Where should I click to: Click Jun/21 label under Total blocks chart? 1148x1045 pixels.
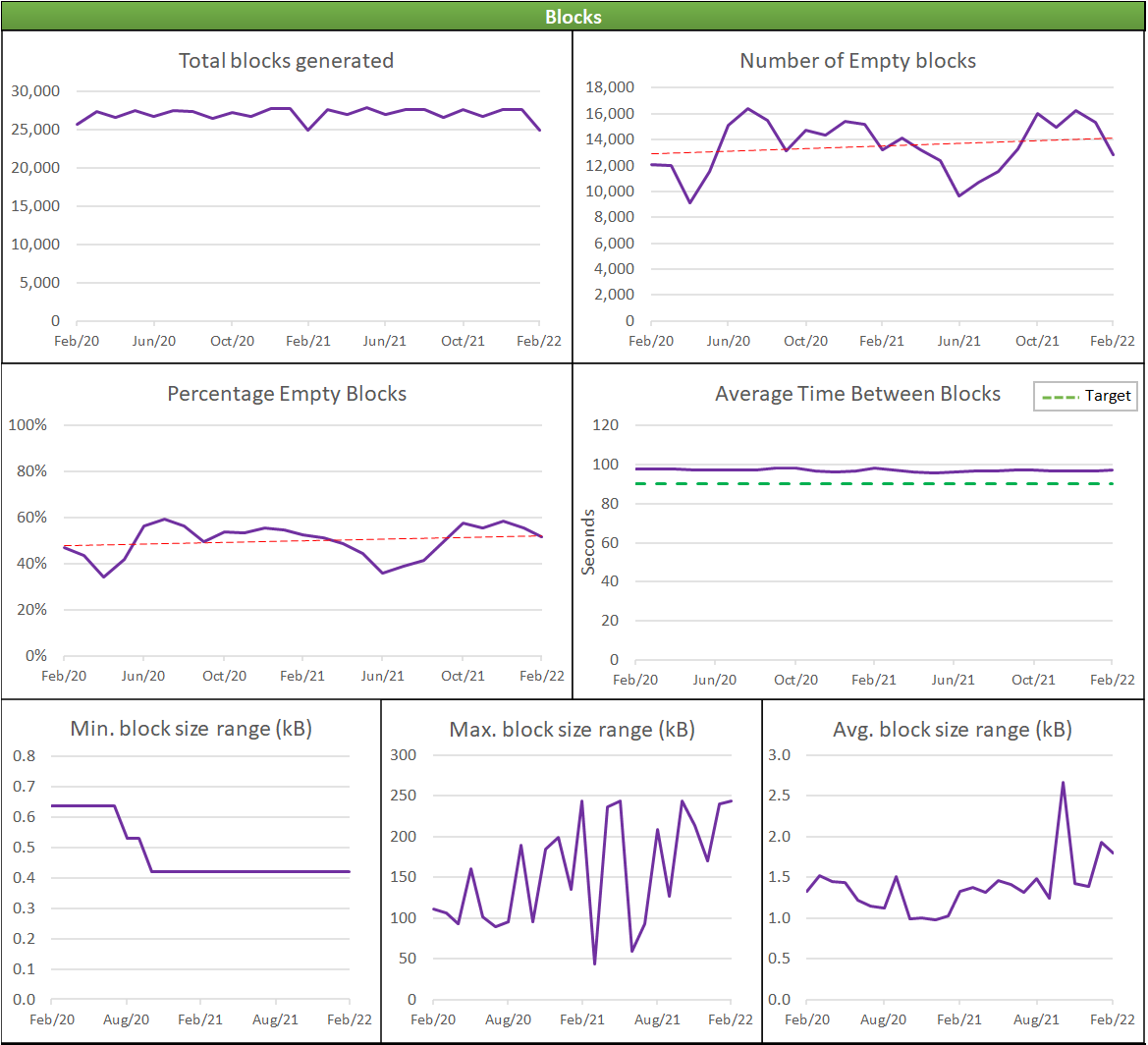point(385,341)
